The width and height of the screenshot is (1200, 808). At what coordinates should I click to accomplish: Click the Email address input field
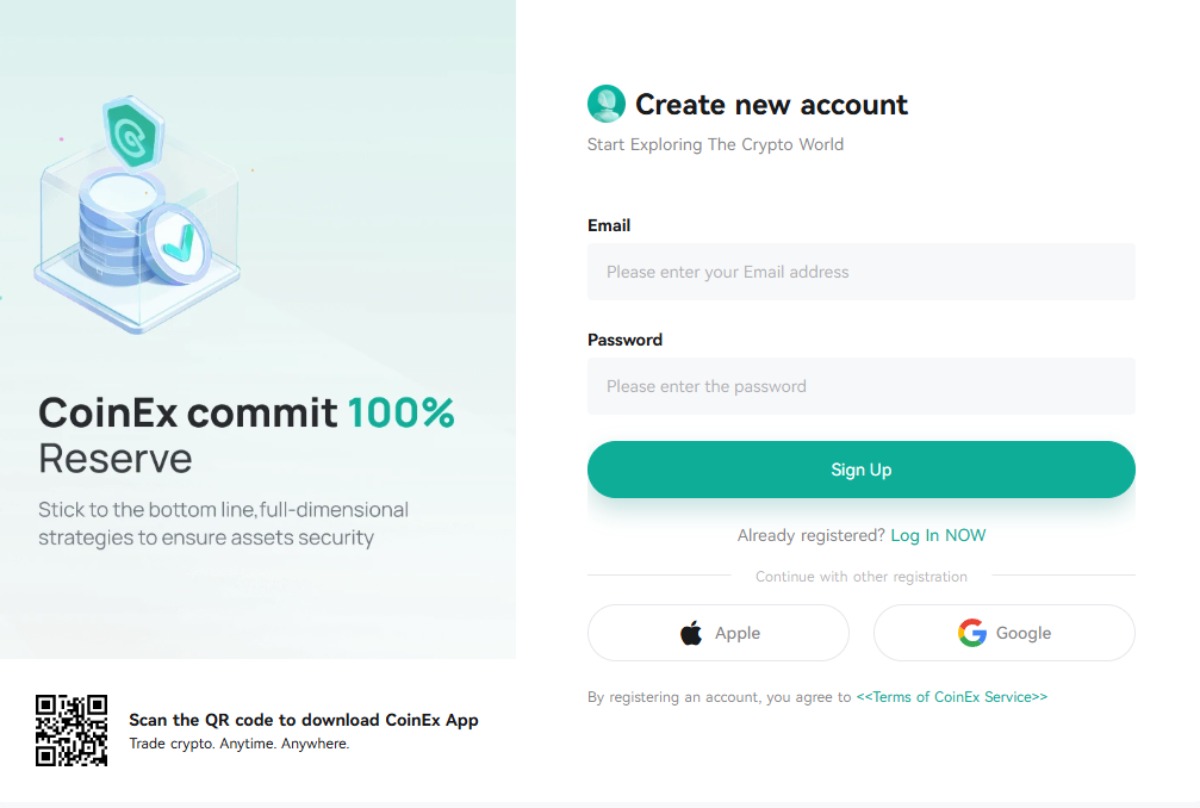click(x=861, y=271)
